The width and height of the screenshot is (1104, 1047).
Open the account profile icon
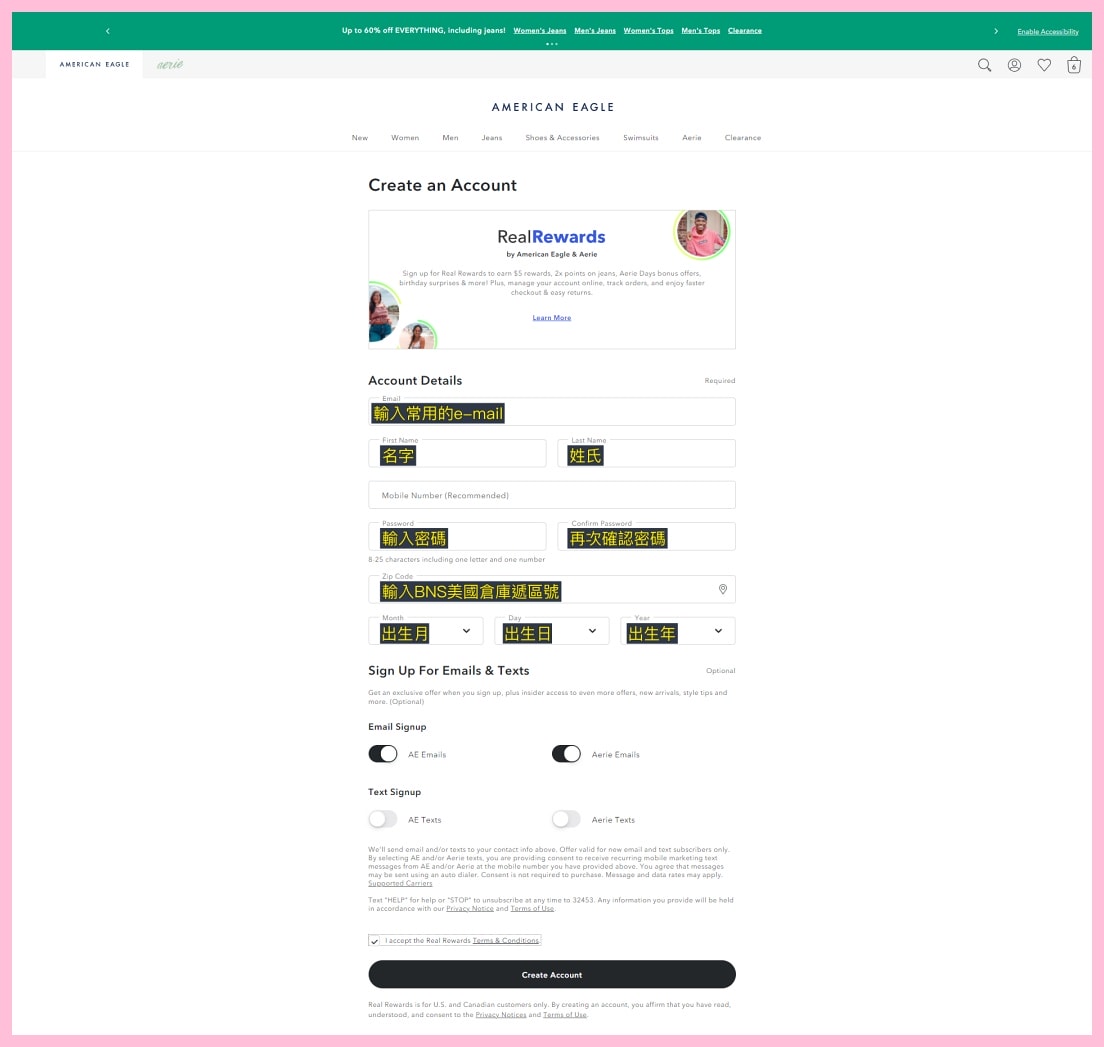[1014, 65]
